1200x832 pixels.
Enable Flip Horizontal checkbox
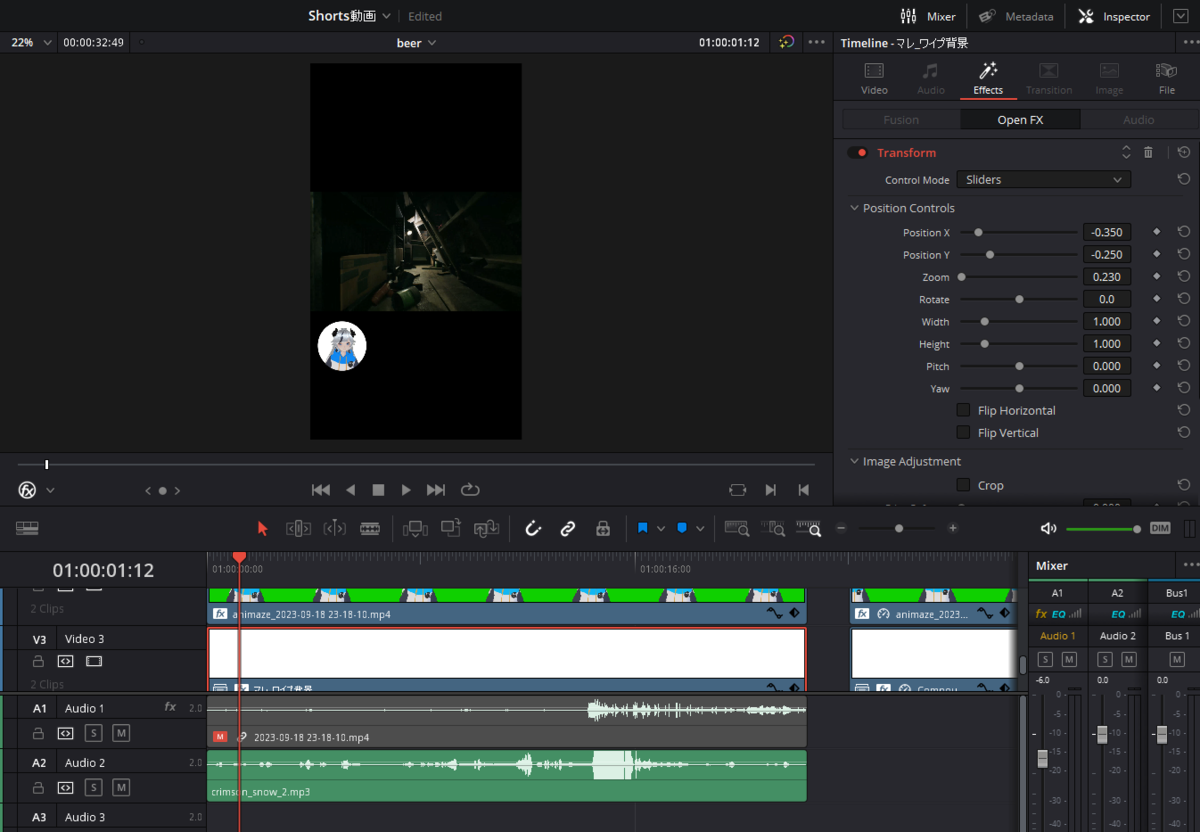[x=963, y=410]
